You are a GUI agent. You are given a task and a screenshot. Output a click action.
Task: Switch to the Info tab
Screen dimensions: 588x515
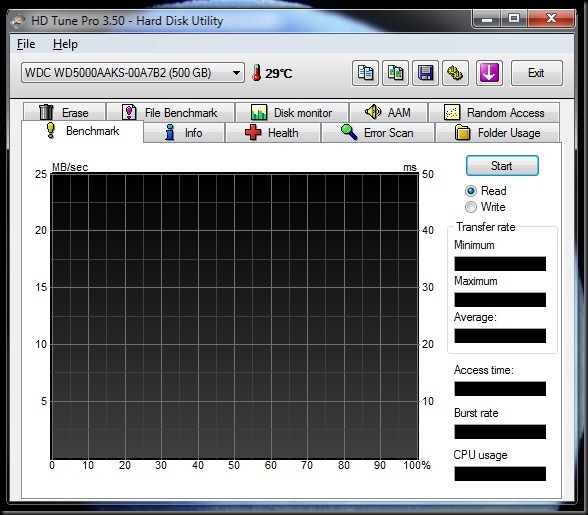tap(184, 133)
